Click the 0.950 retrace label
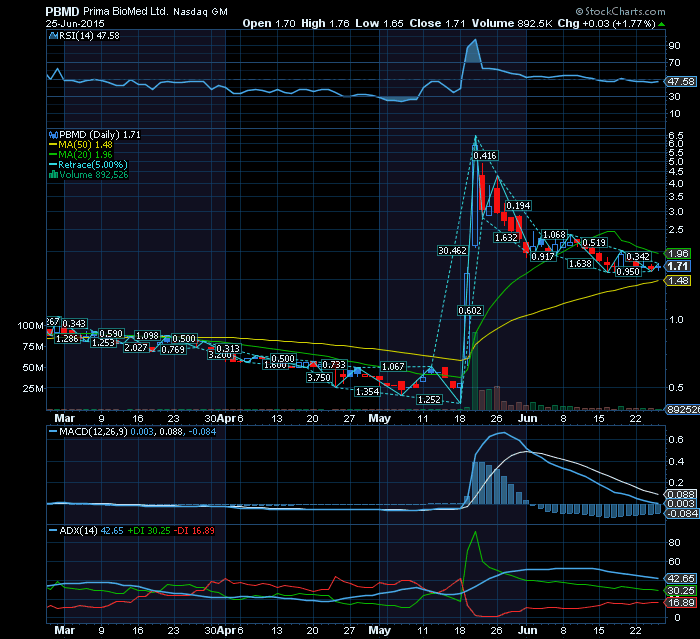 (x=628, y=271)
